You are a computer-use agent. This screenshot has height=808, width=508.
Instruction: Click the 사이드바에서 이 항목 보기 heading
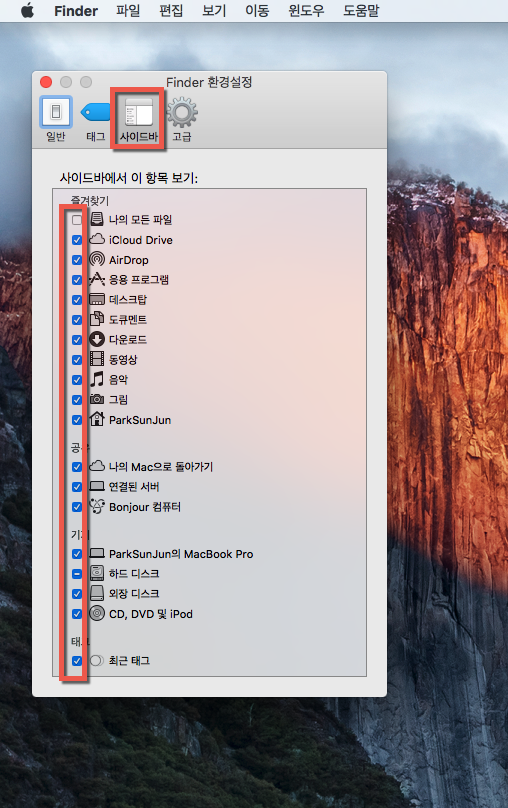click(x=129, y=178)
